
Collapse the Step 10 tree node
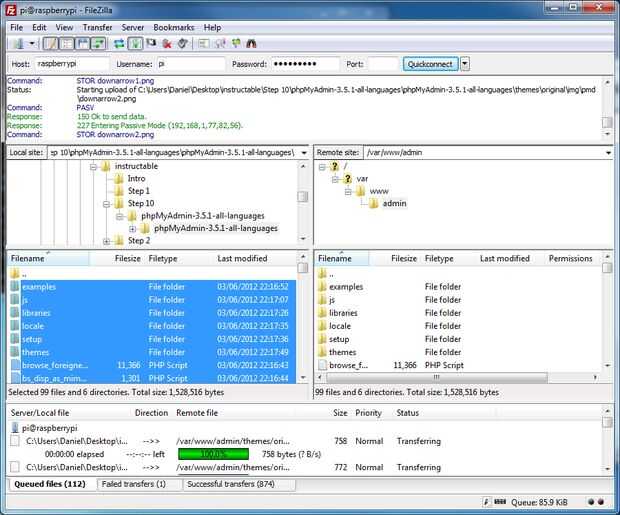(x=106, y=204)
